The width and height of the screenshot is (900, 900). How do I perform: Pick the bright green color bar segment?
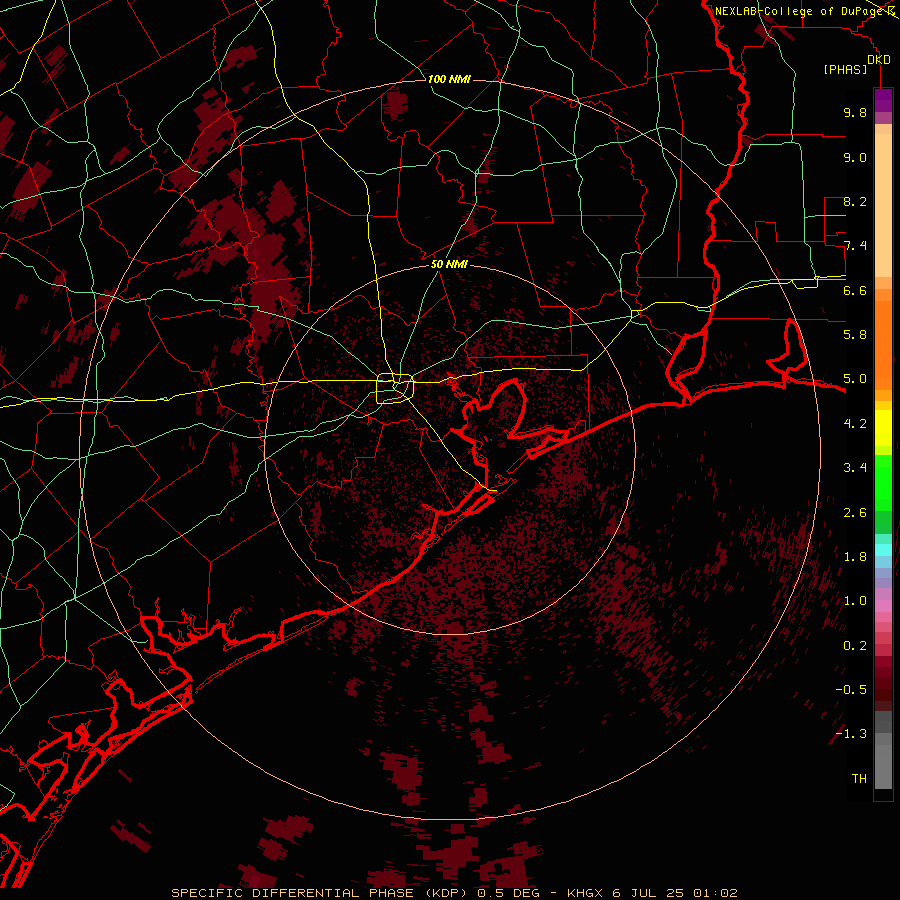tap(883, 482)
